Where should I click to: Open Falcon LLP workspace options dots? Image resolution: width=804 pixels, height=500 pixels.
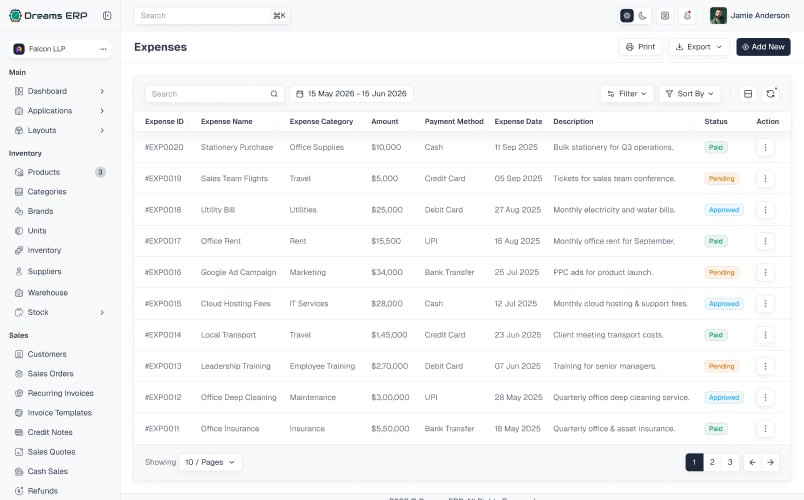click(x=103, y=49)
